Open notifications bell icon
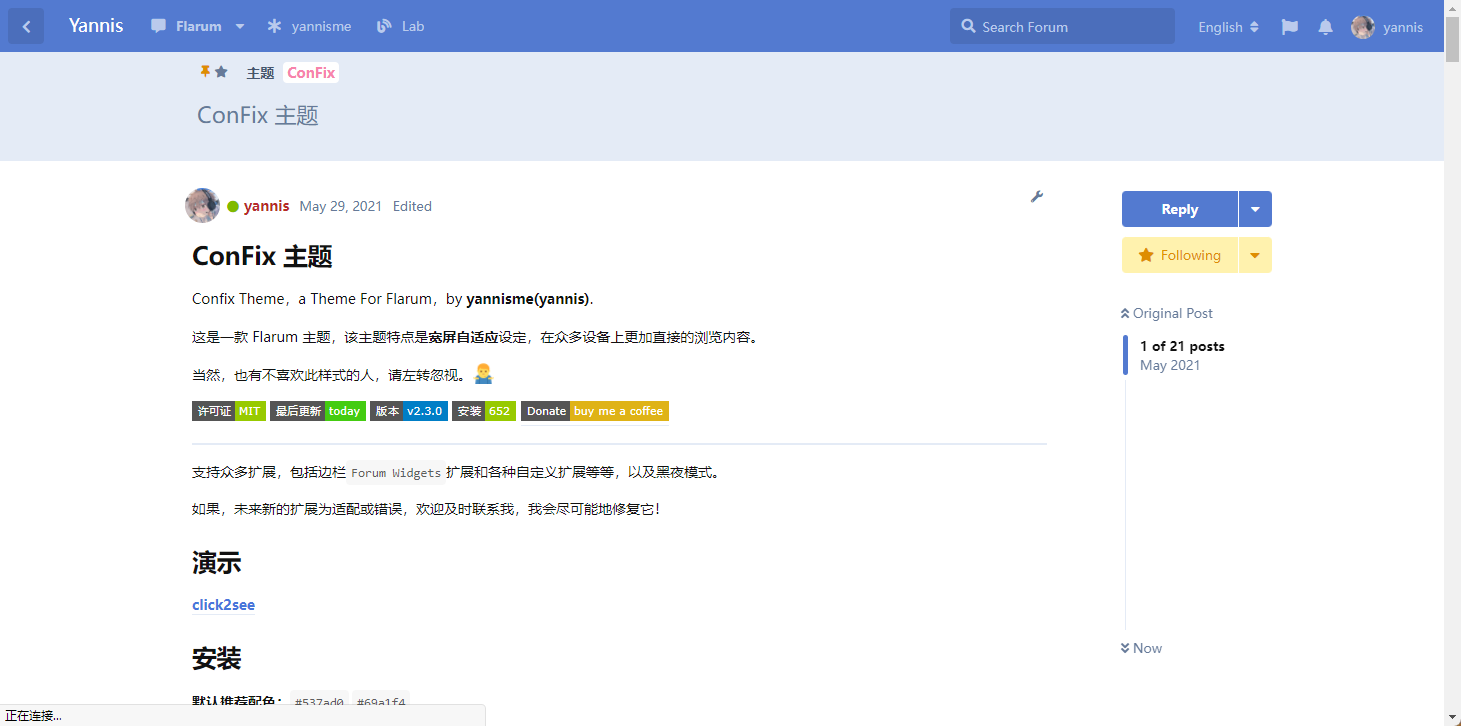Screen dimensions: 1461x726 [x=1325, y=27]
